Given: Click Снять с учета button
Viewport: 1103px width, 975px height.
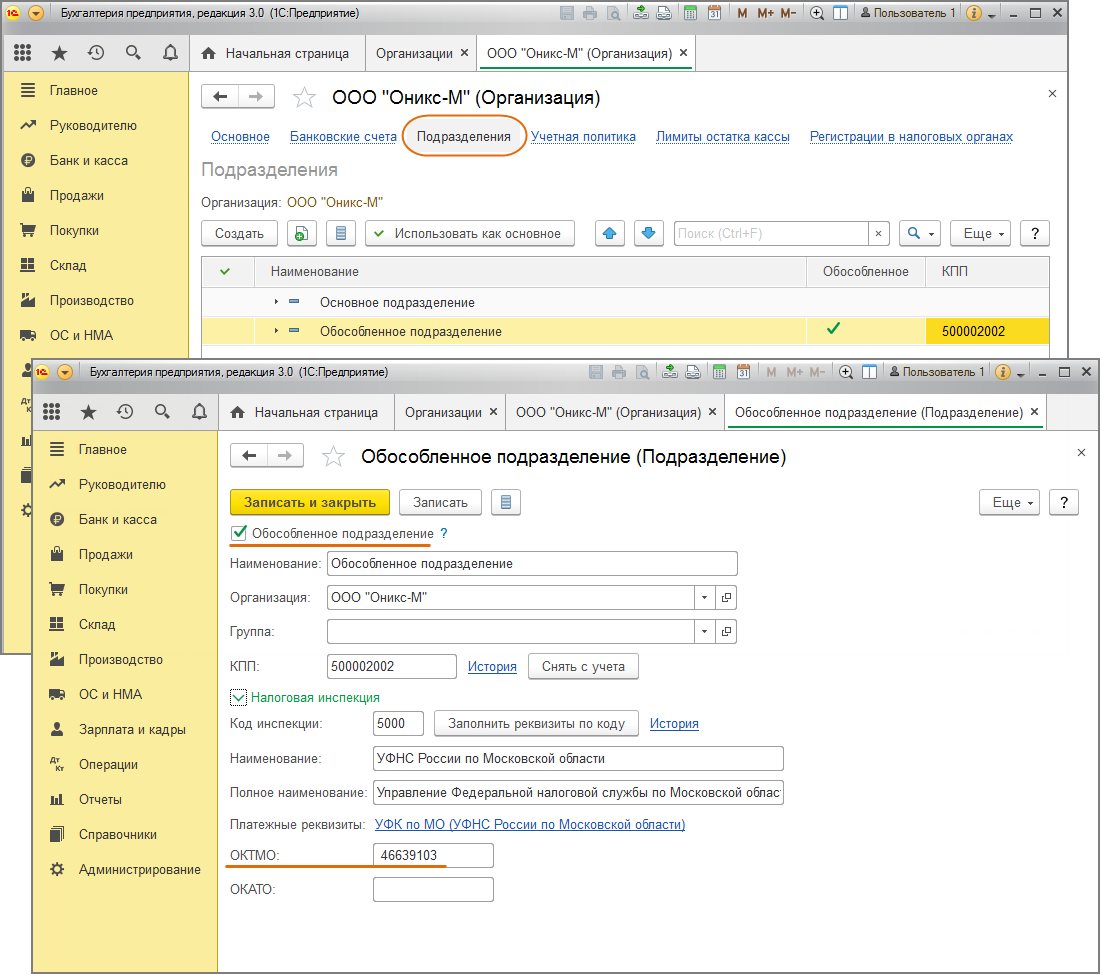Looking at the screenshot, I should (583, 666).
